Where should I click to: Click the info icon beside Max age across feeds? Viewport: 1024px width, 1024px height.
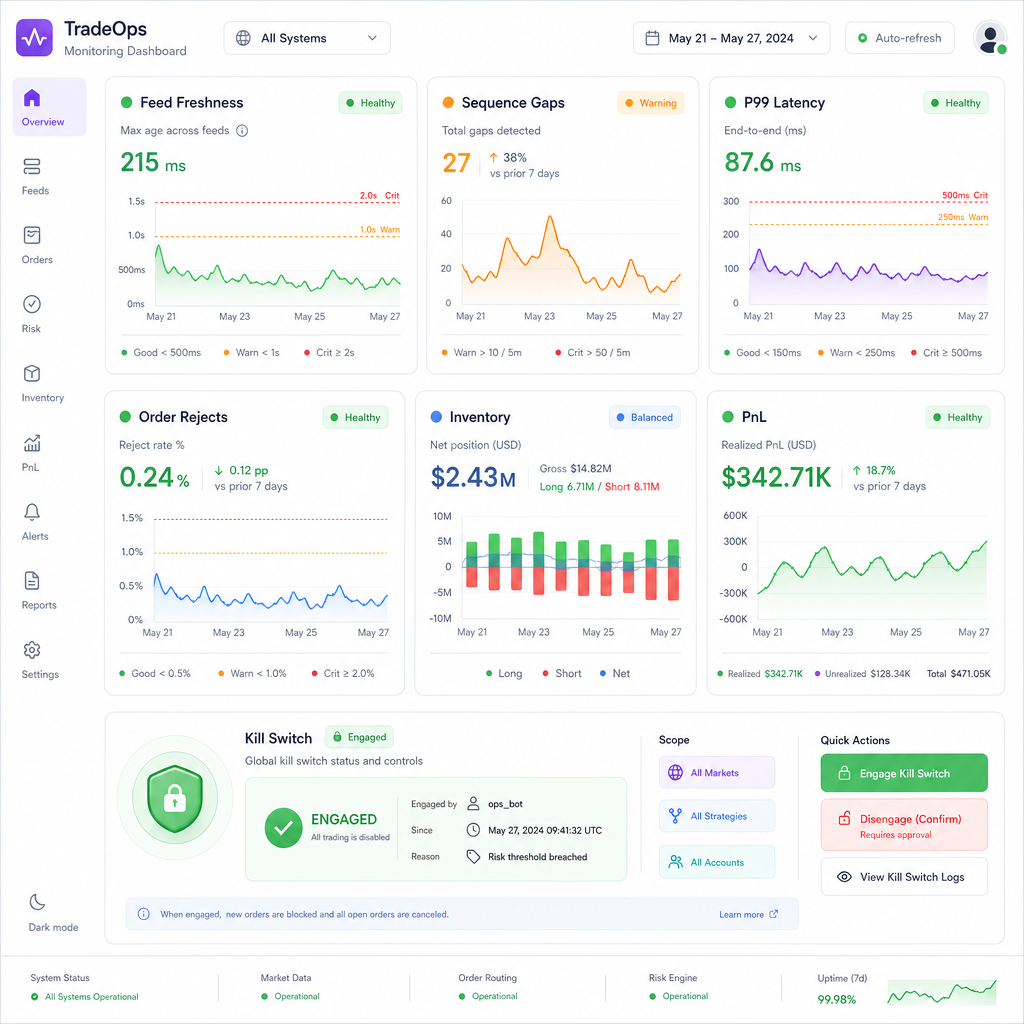pyautogui.click(x=242, y=131)
